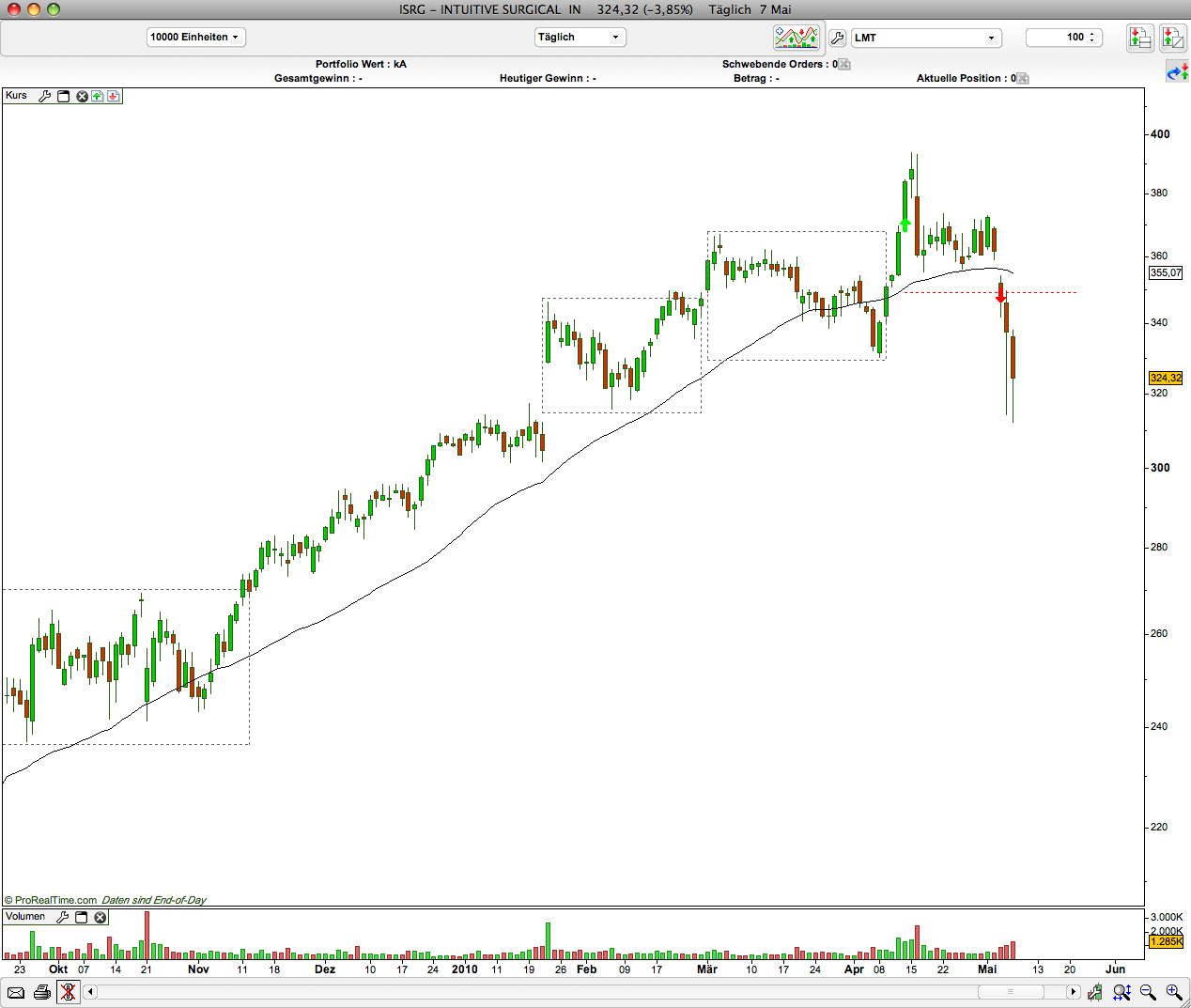Image resolution: width=1191 pixels, height=1008 pixels.
Task: Select the zoom-with-arrows magnifier tool
Action: (x=1121, y=992)
